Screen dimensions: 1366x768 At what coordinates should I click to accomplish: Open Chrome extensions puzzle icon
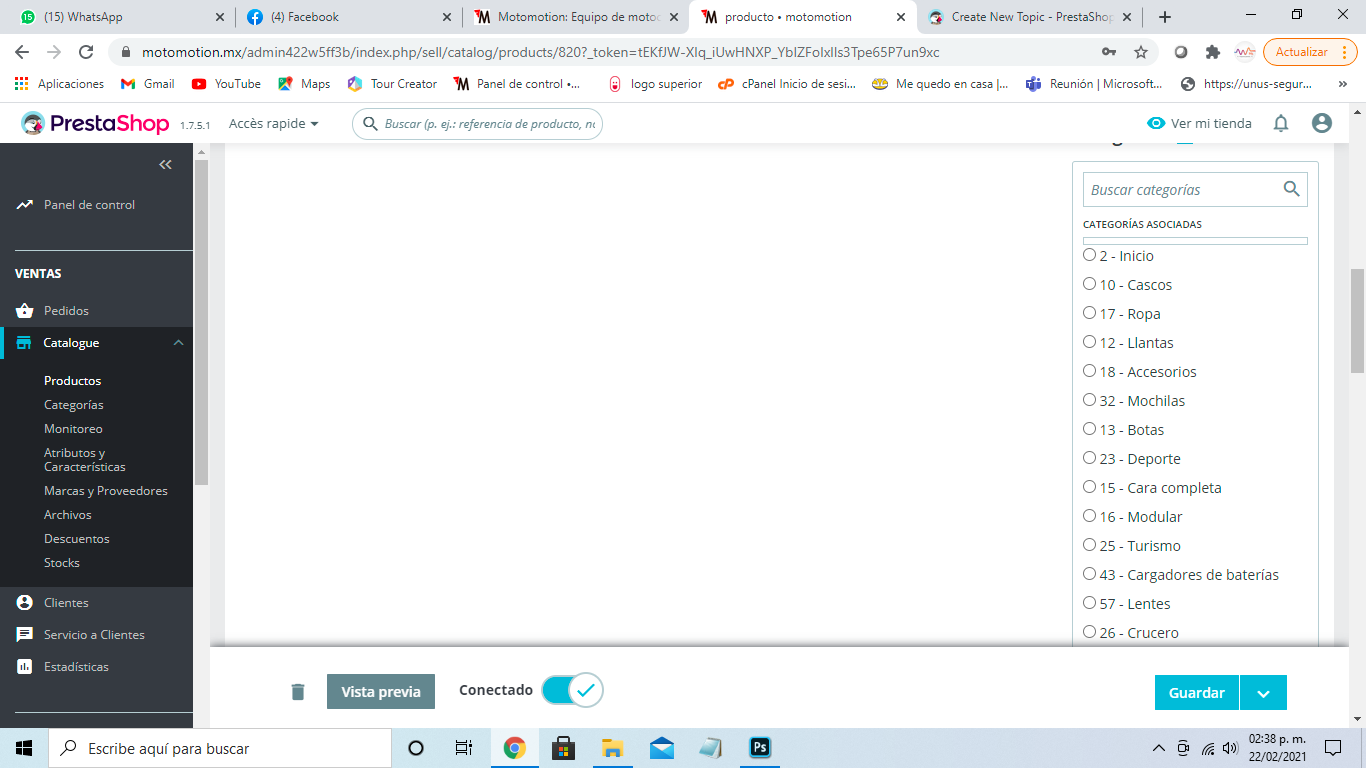click(1213, 52)
